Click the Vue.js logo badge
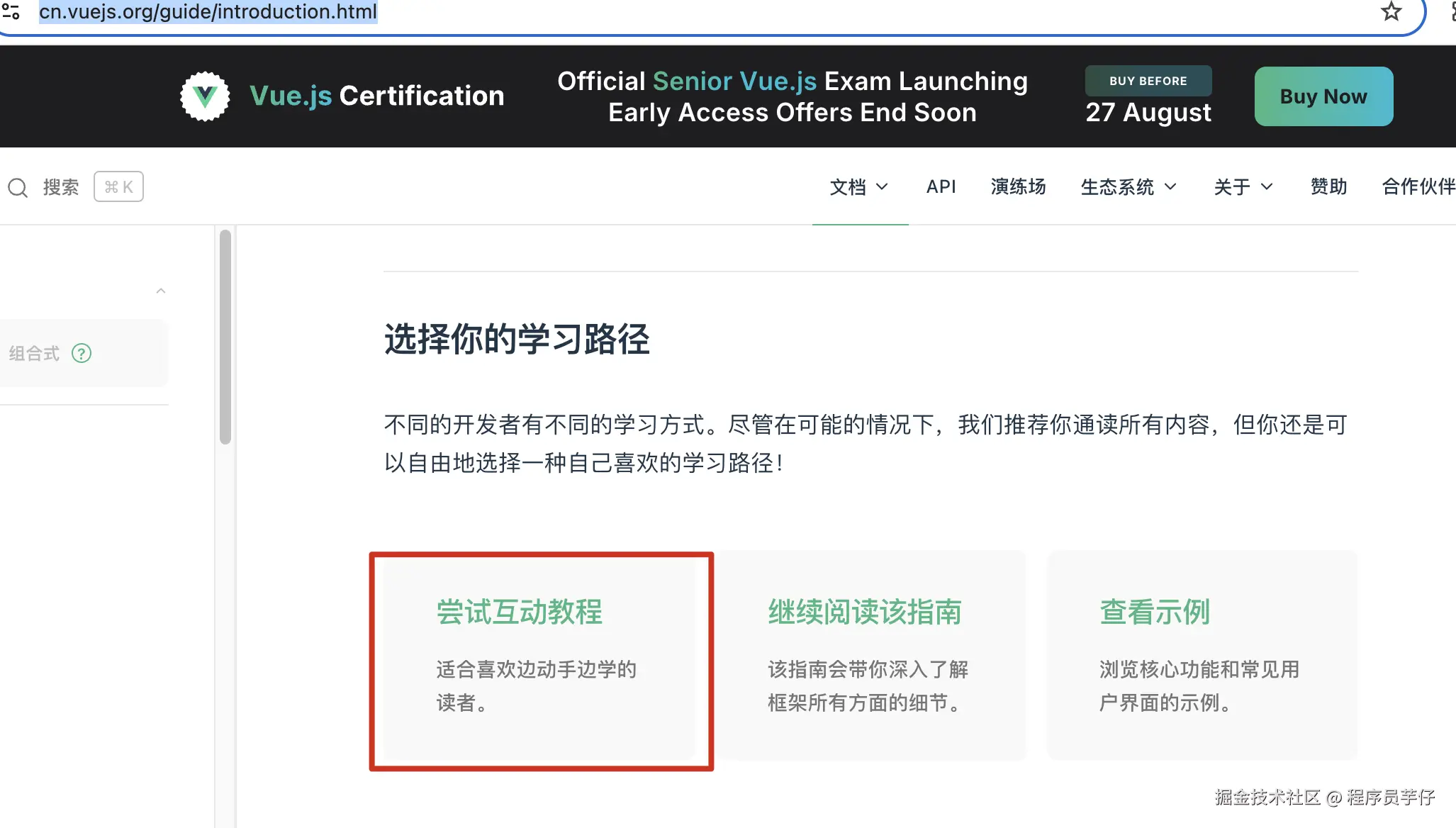Screen dimensions: 1456x828 (x=205, y=96)
